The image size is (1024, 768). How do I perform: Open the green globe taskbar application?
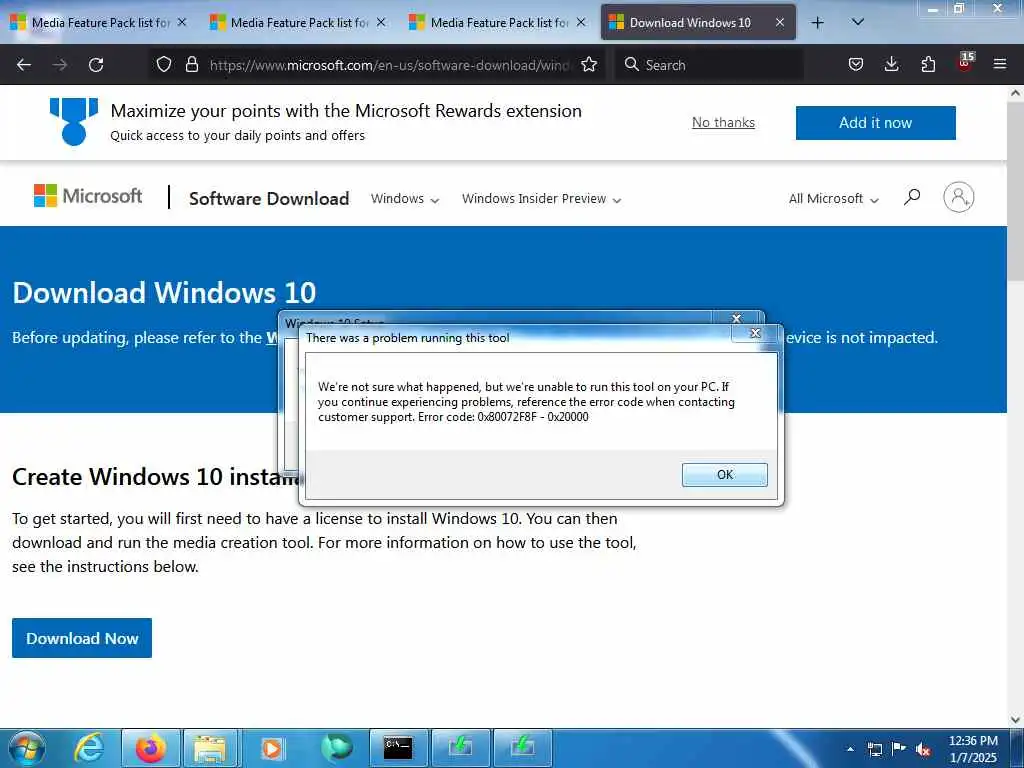click(x=336, y=748)
